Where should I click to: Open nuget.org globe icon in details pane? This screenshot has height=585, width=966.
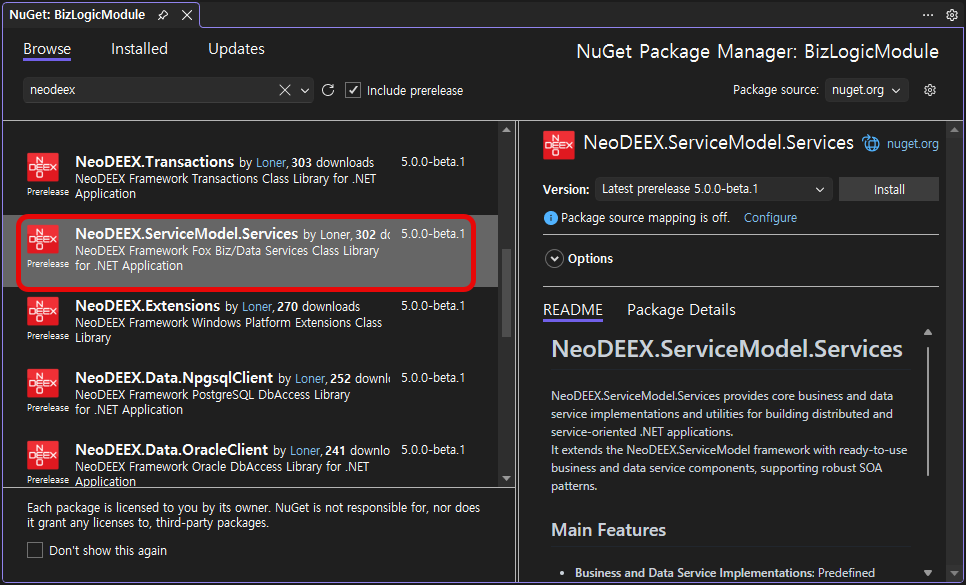click(x=871, y=143)
